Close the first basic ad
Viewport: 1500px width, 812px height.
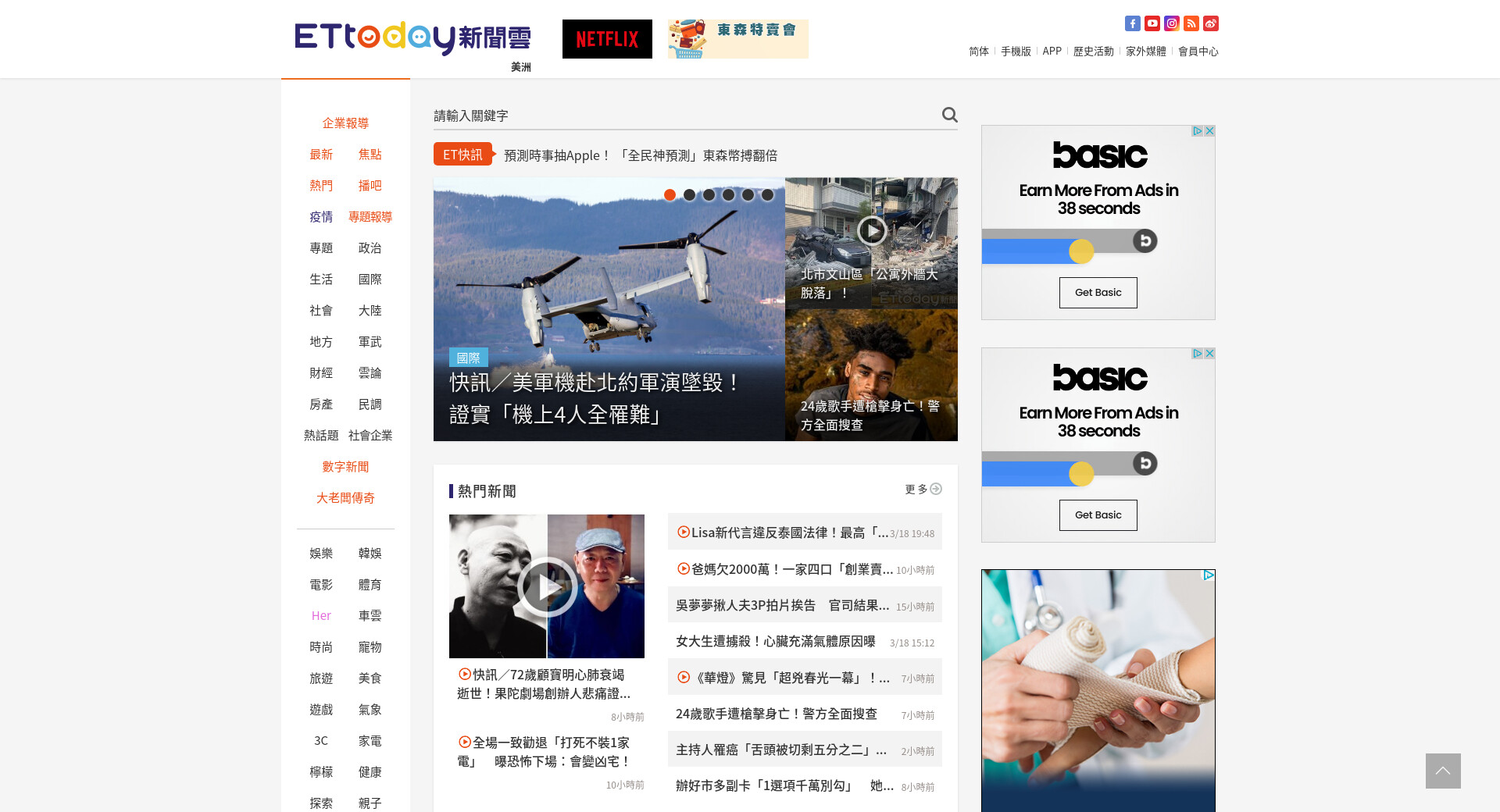(x=1209, y=131)
